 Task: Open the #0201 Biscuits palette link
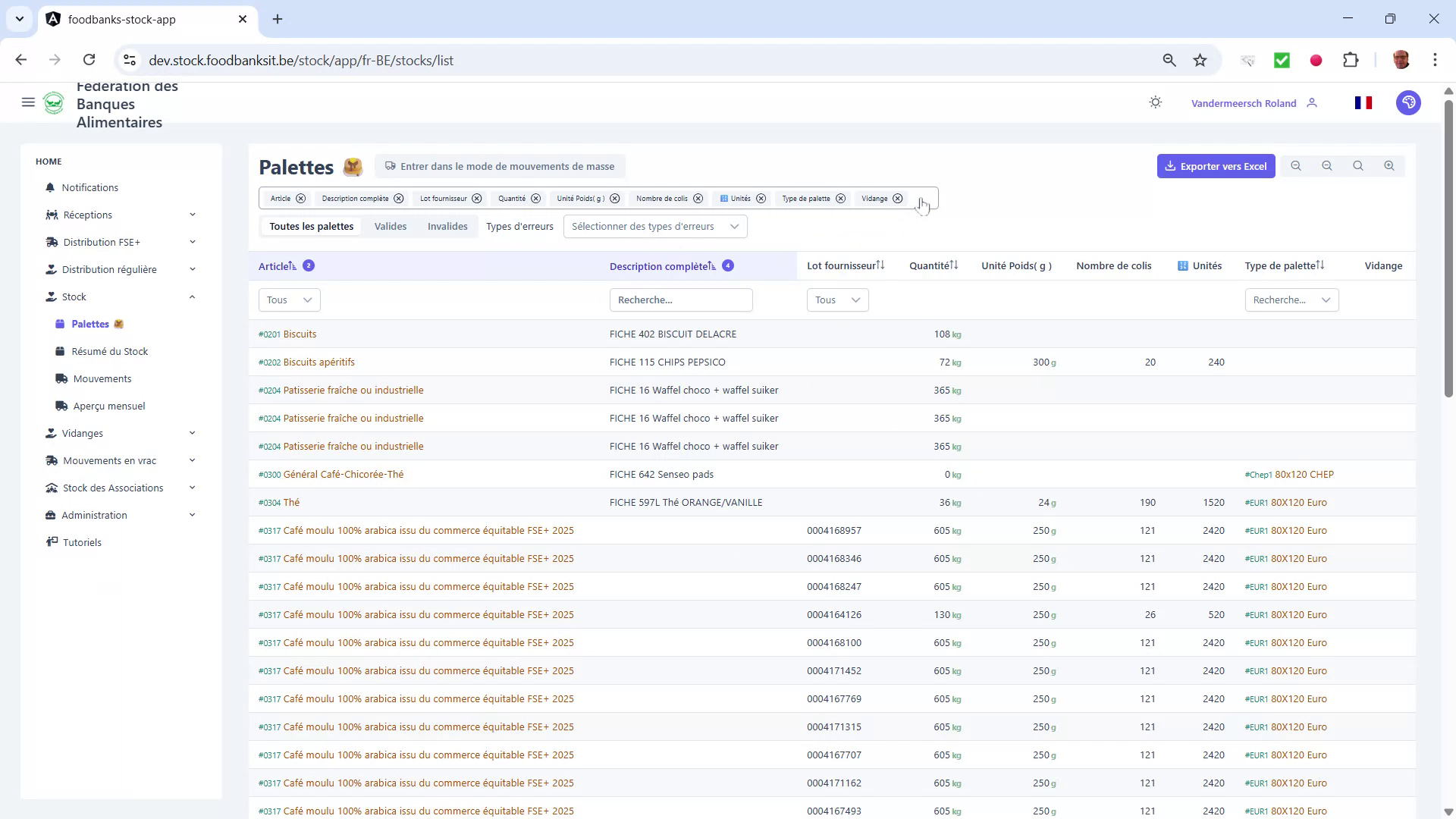tap(287, 334)
